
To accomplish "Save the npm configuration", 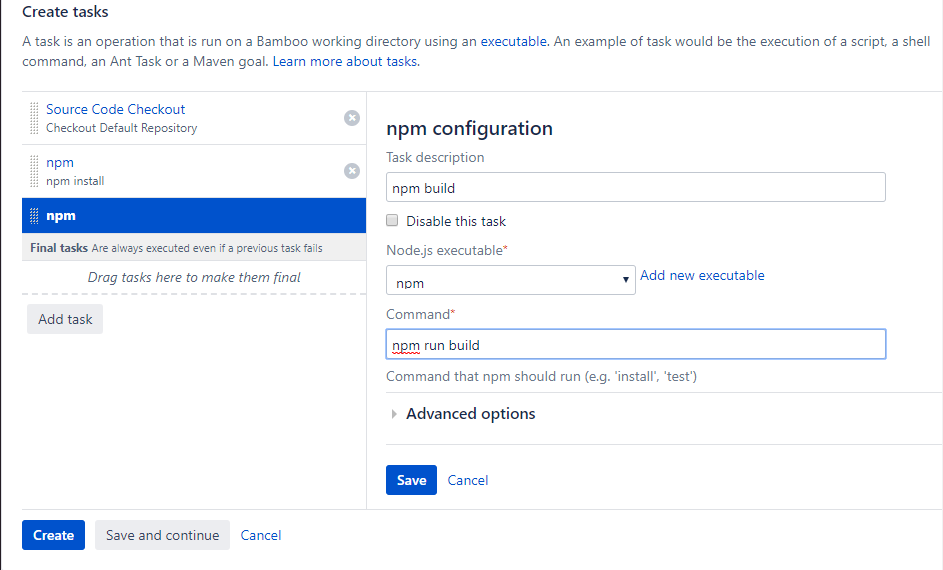I will click(x=411, y=480).
